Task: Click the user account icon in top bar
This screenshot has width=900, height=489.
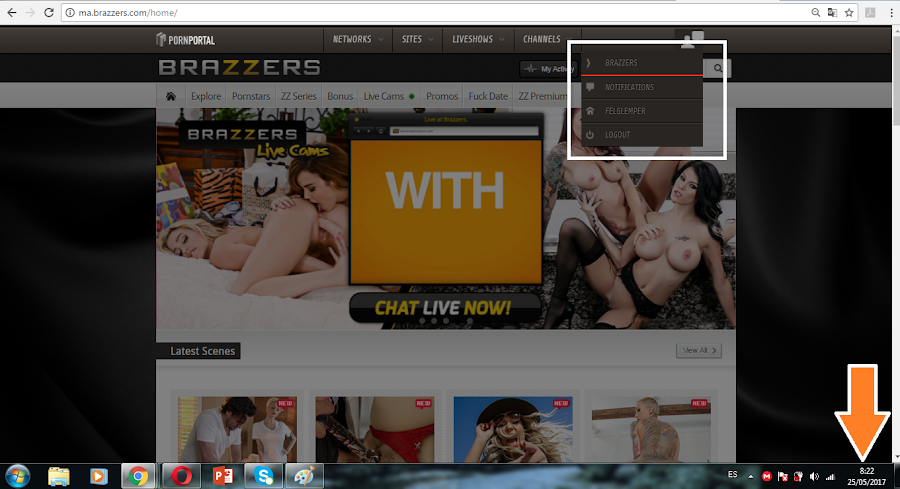Action: [x=691, y=40]
